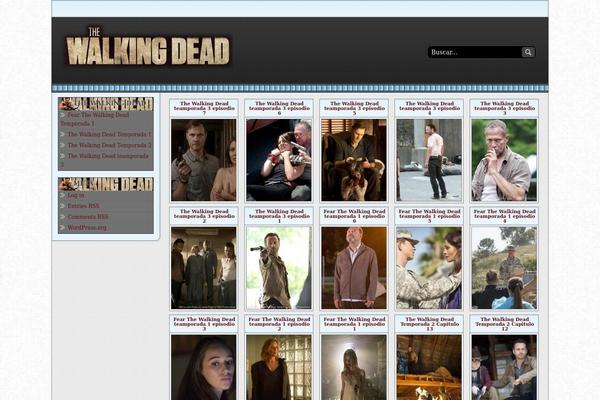This screenshot has width=600, height=400.
Task: Visit the WordPress.org link
Action: [x=87, y=227]
